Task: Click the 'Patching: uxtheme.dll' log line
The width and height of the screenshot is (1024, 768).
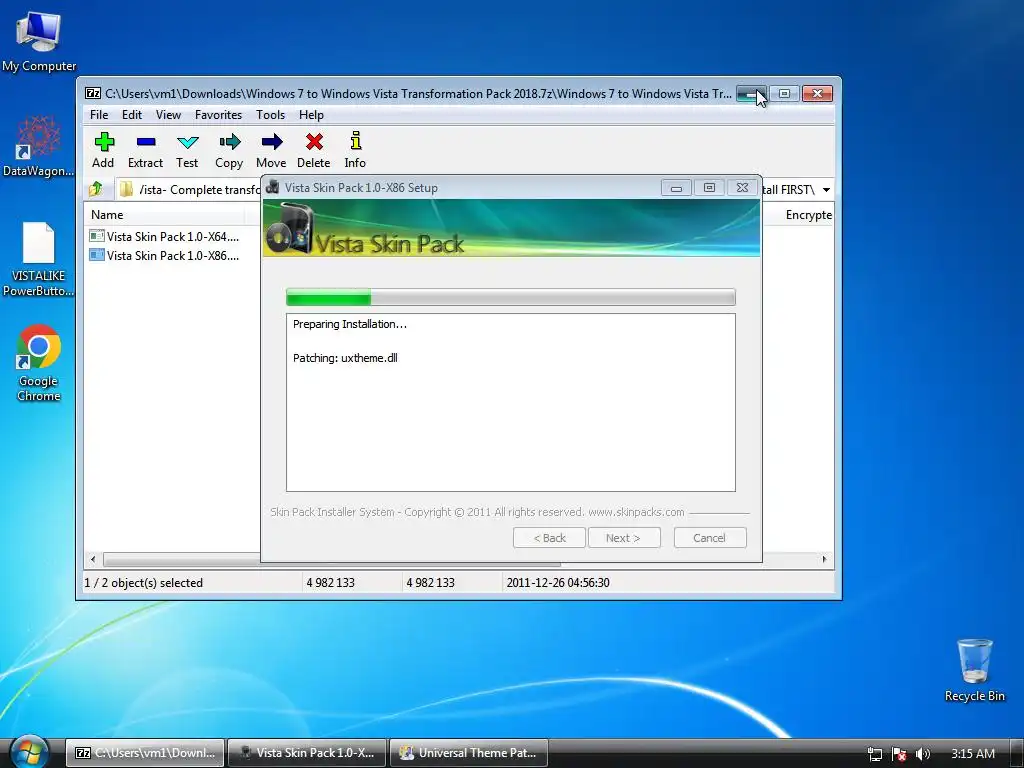Action: click(345, 358)
